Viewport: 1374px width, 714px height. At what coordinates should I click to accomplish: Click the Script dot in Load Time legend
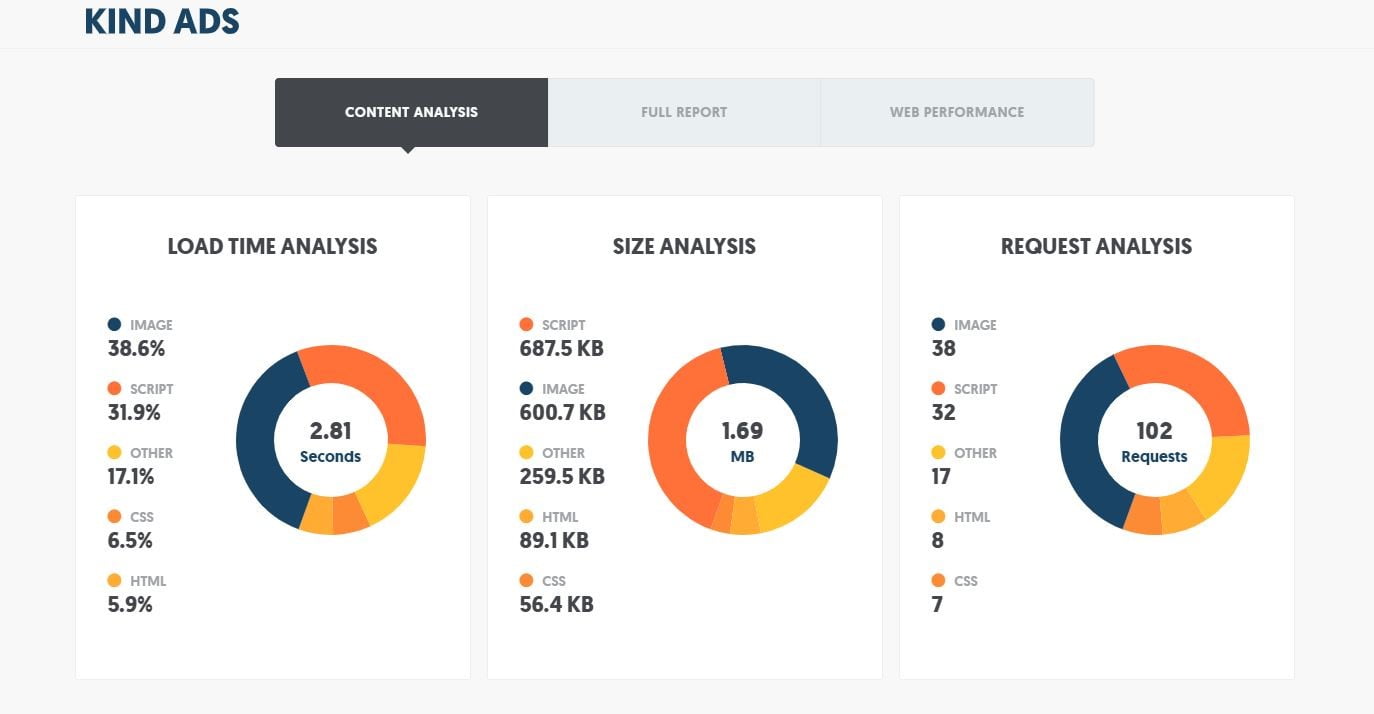click(114, 389)
